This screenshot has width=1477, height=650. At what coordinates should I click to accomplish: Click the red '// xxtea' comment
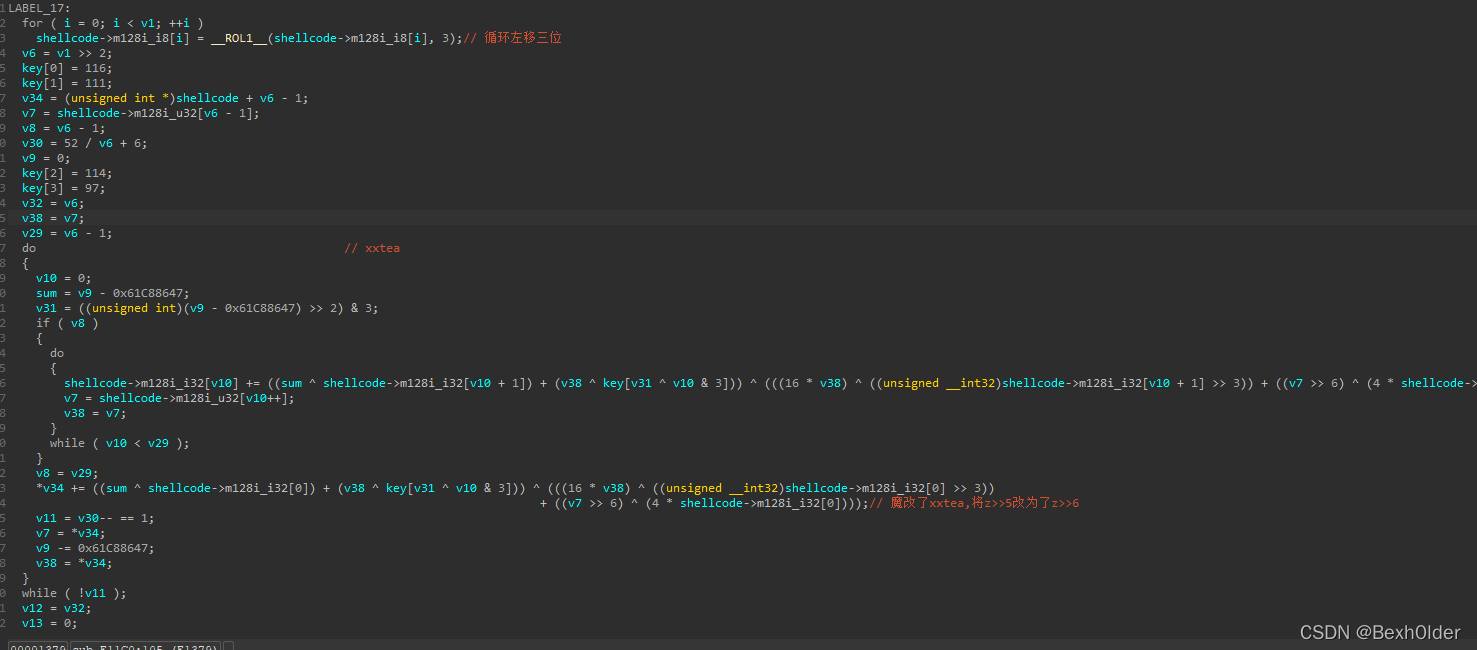(x=372, y=248)
